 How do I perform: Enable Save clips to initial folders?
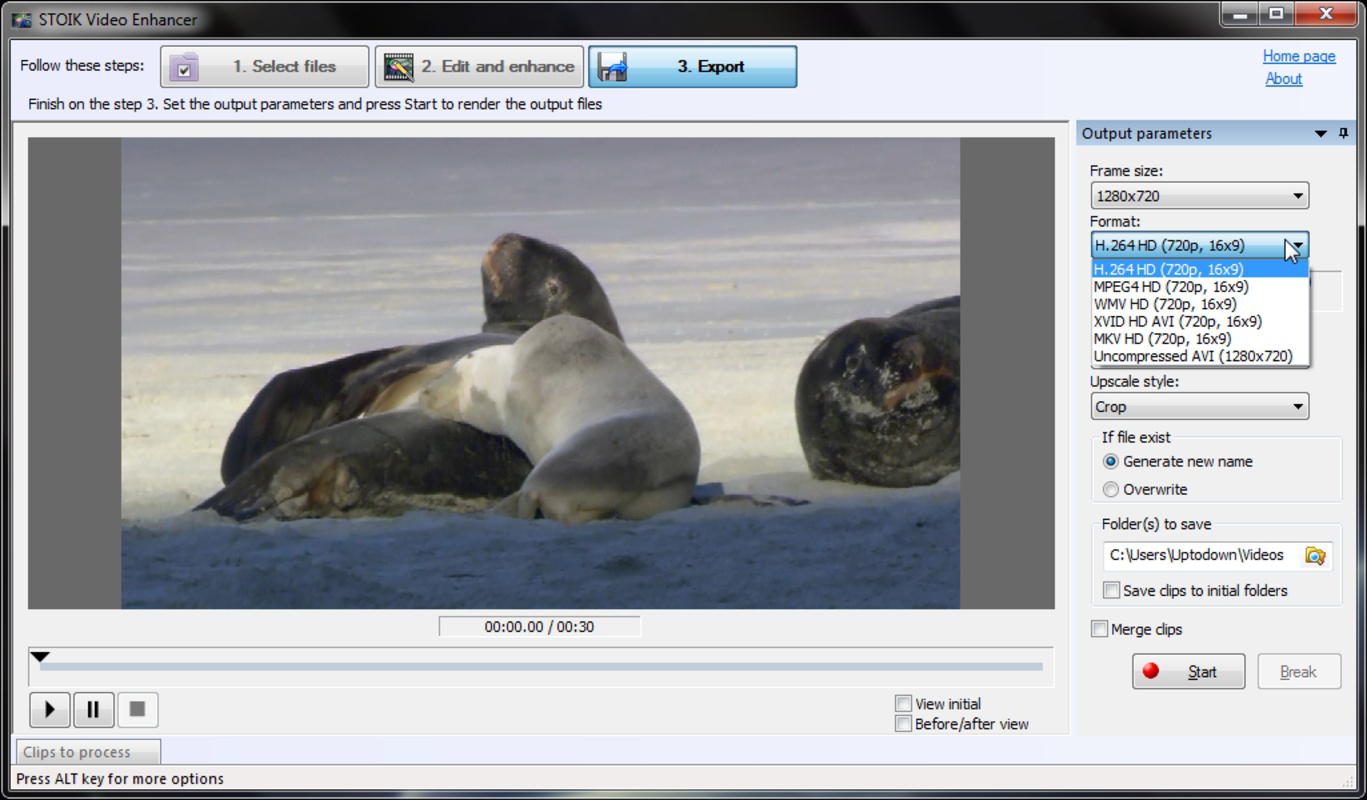1111,591
